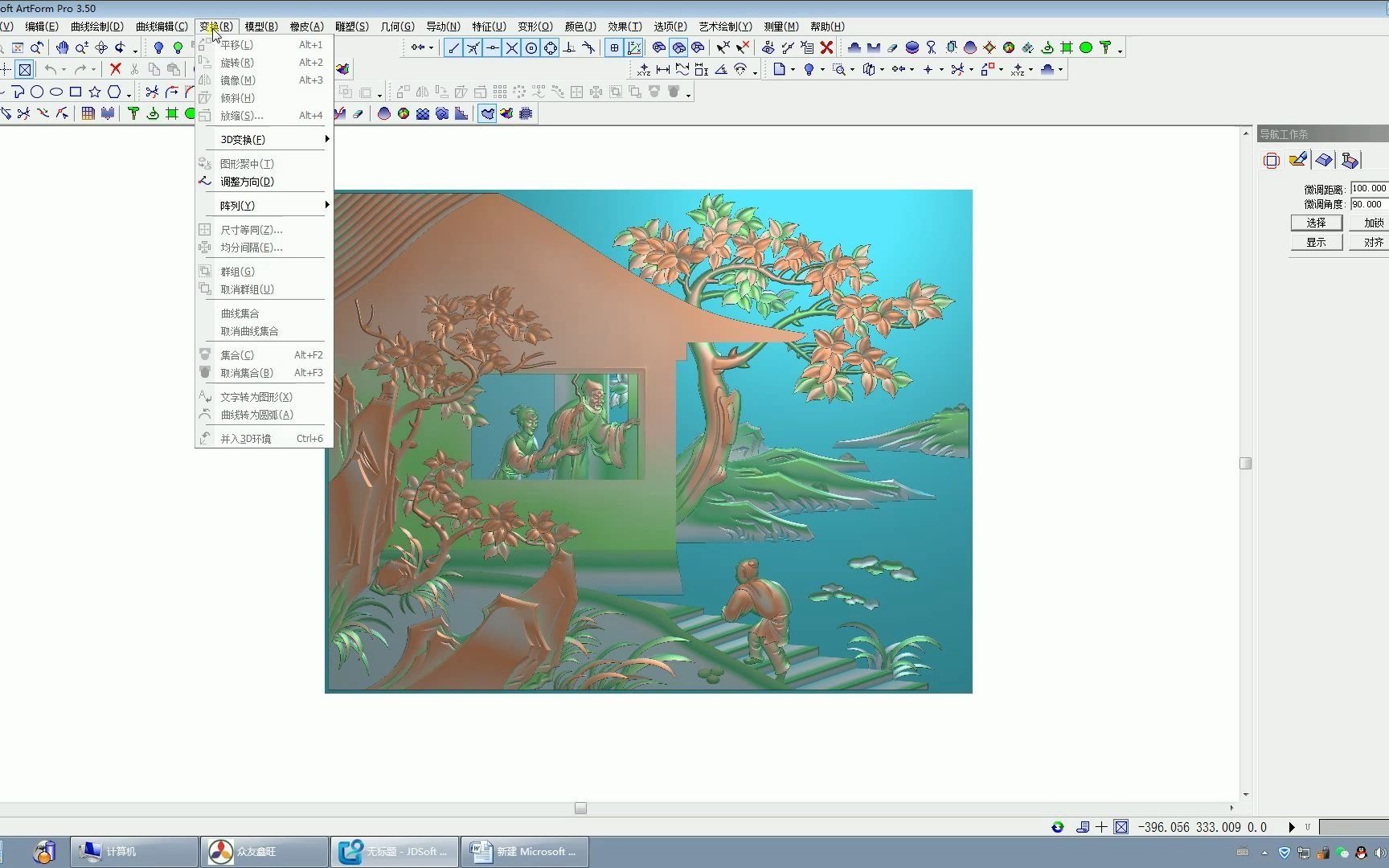Viewport: 1389px width, 868px height.
Task: Toggle highlighted relief display button in render toolbar
Action: [487, 113]
